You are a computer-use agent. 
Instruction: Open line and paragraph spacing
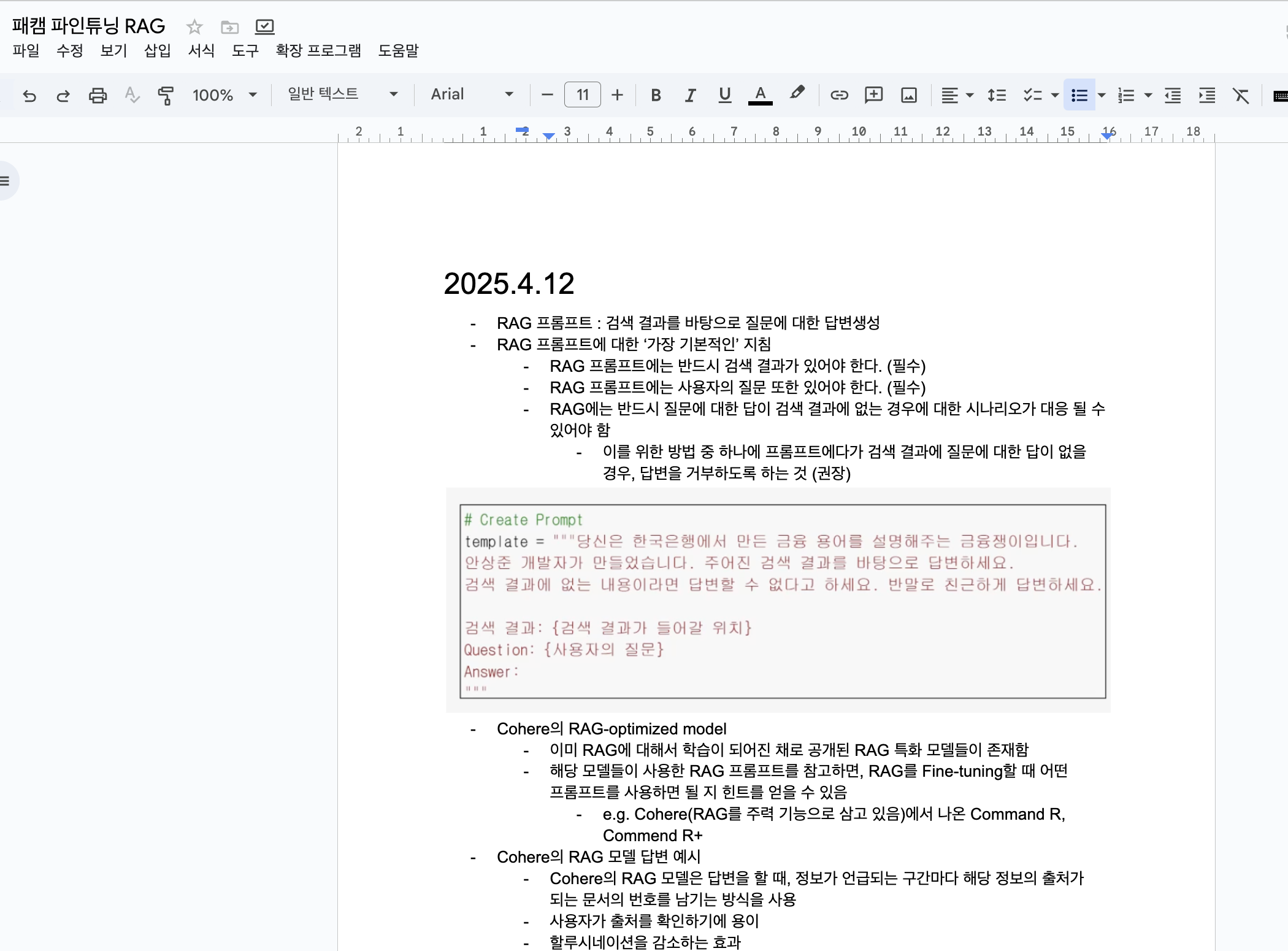997,95
